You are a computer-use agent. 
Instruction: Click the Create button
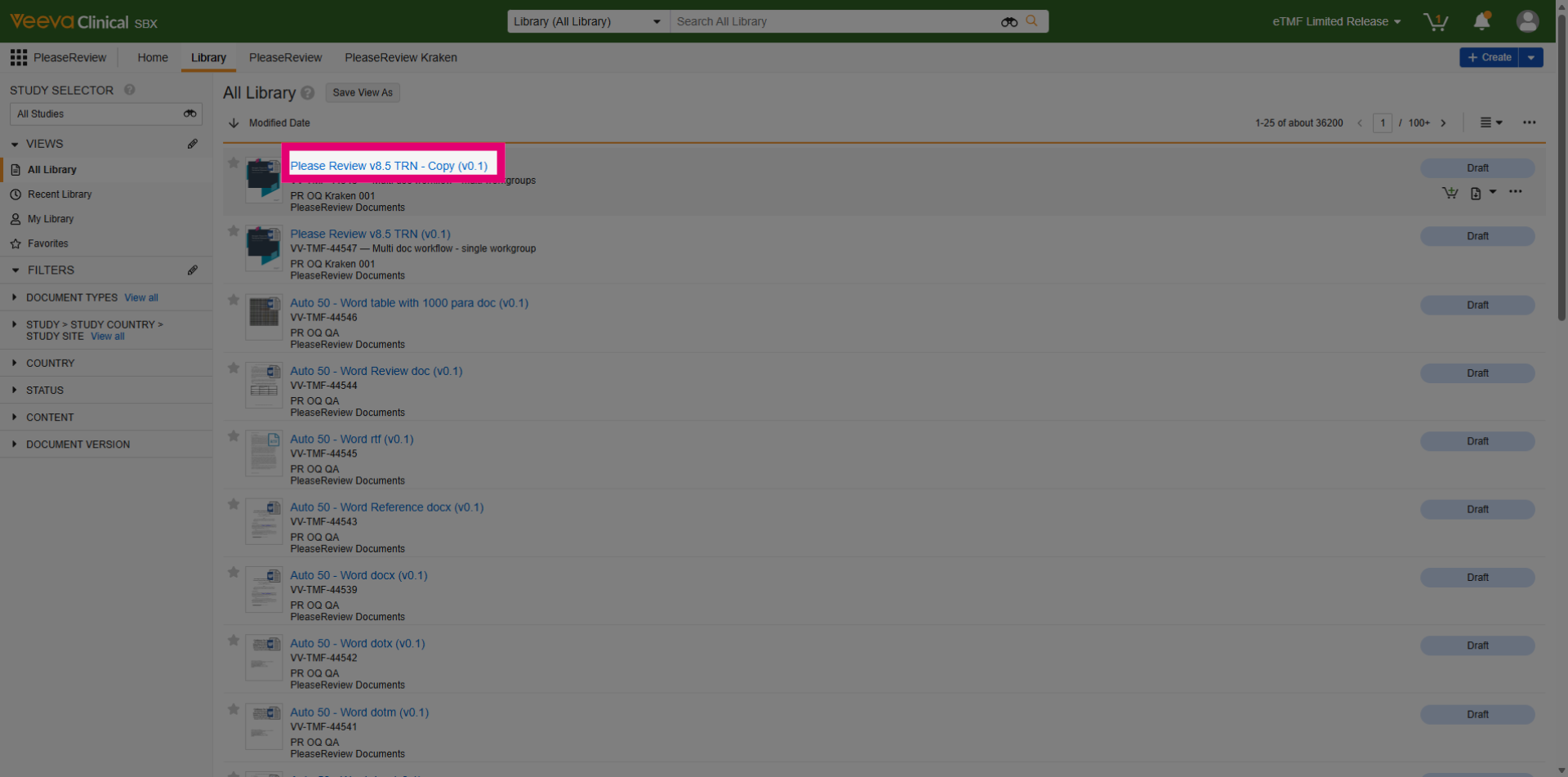pos(1489,57)
